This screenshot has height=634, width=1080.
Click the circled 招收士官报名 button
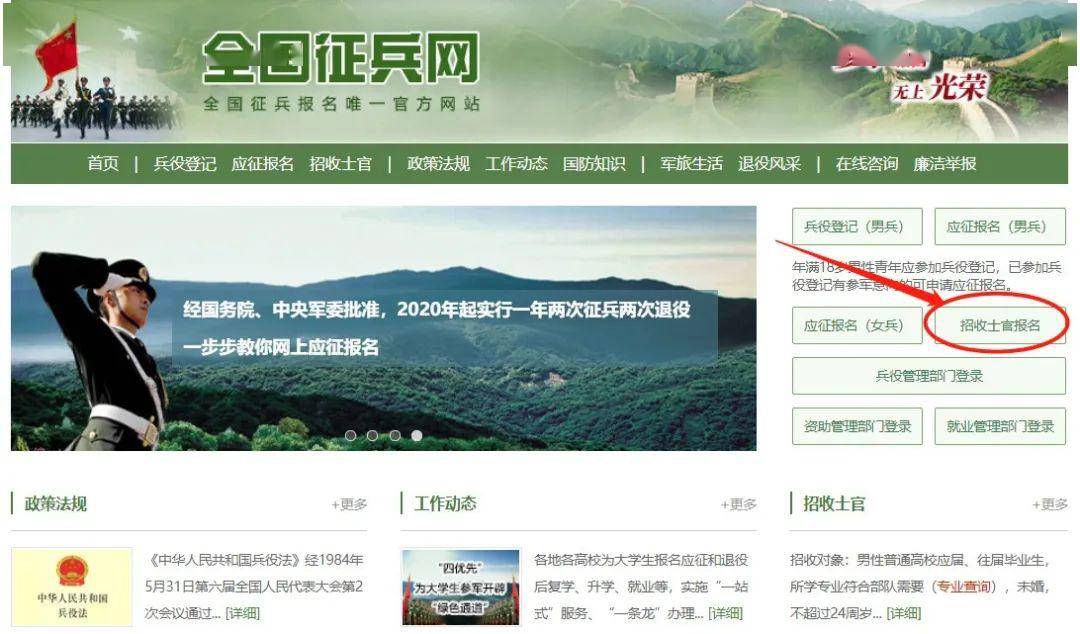click(x=999, y=325)
